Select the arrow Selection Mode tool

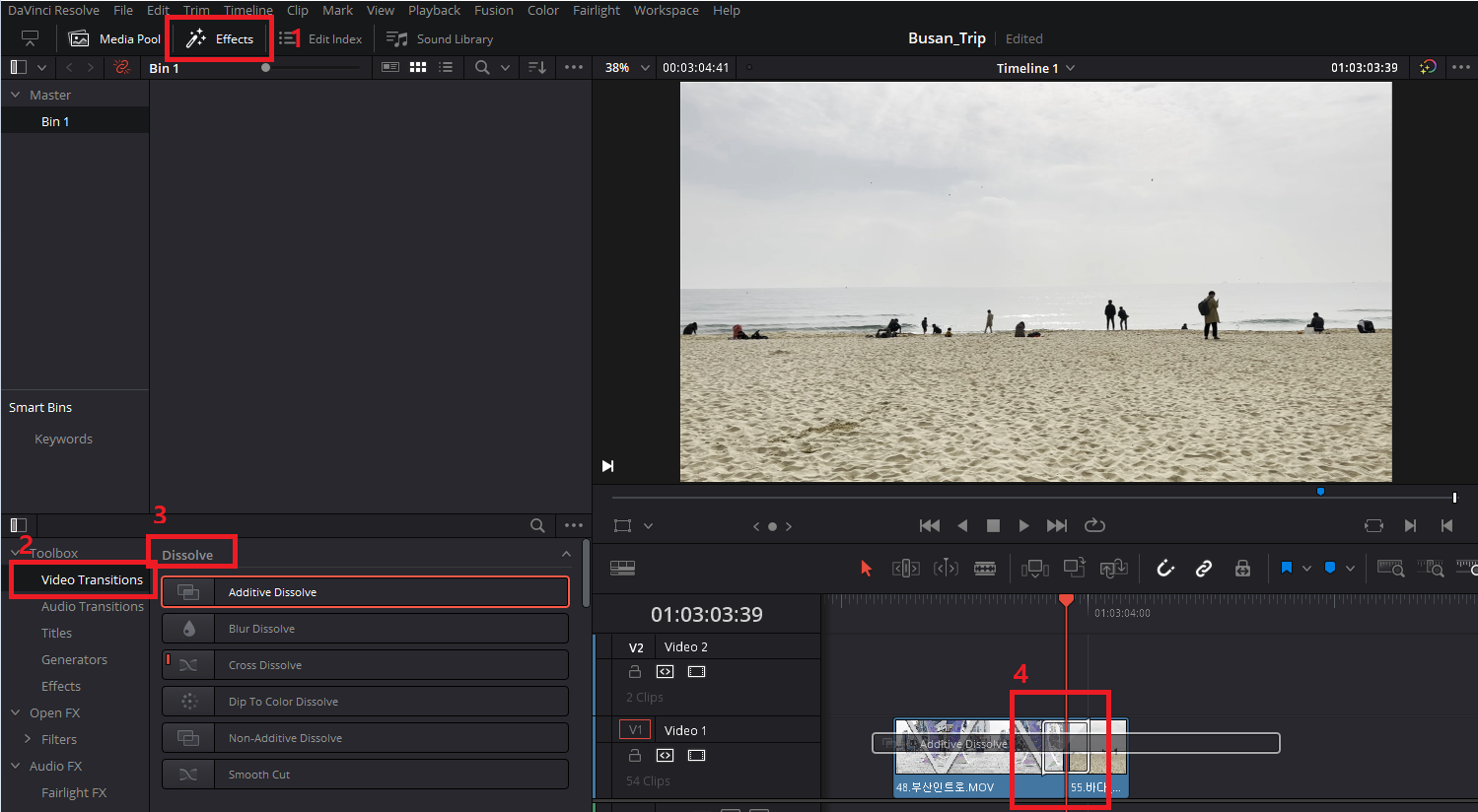867,569
